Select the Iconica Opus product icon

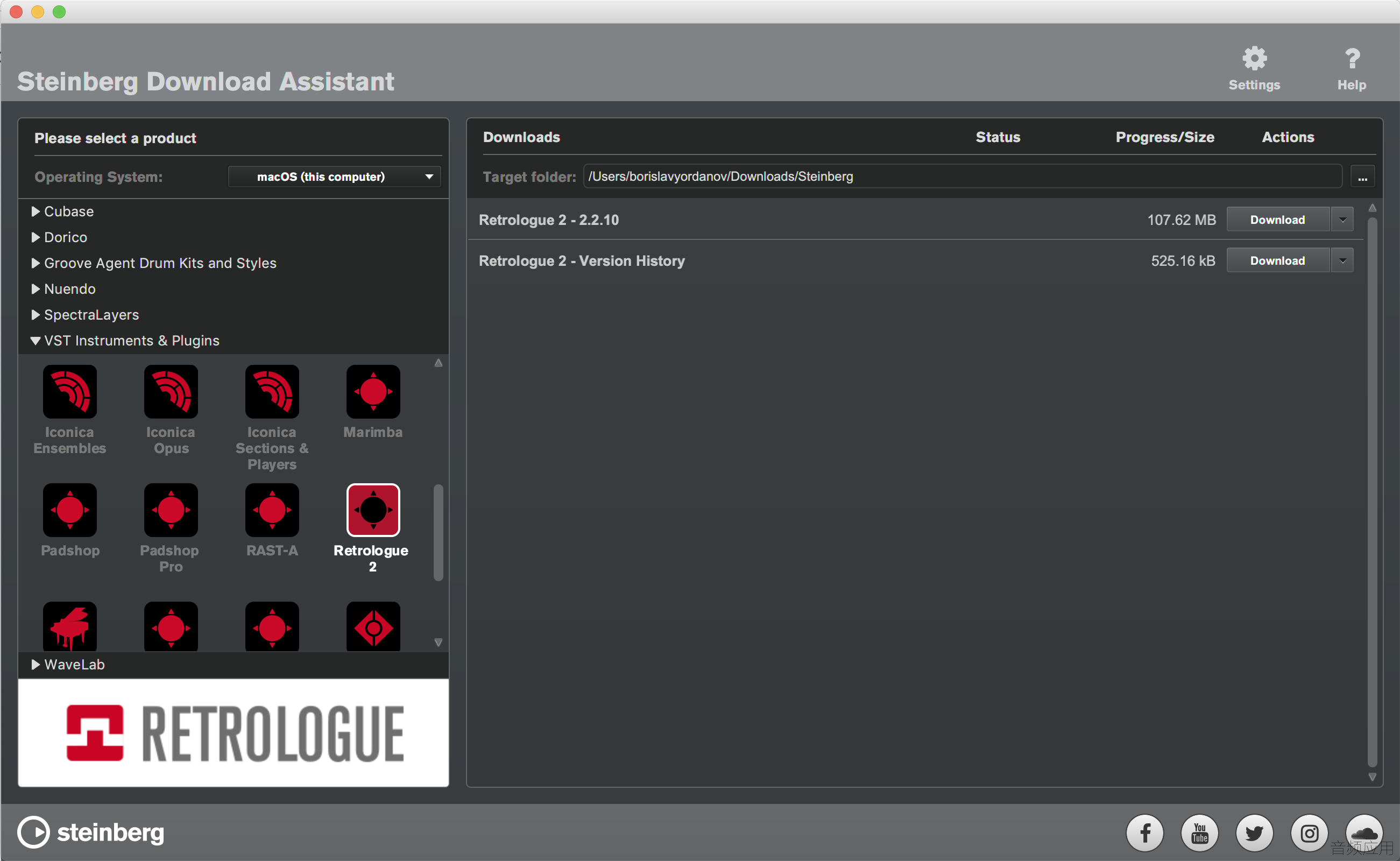click(x=171, y=392)
